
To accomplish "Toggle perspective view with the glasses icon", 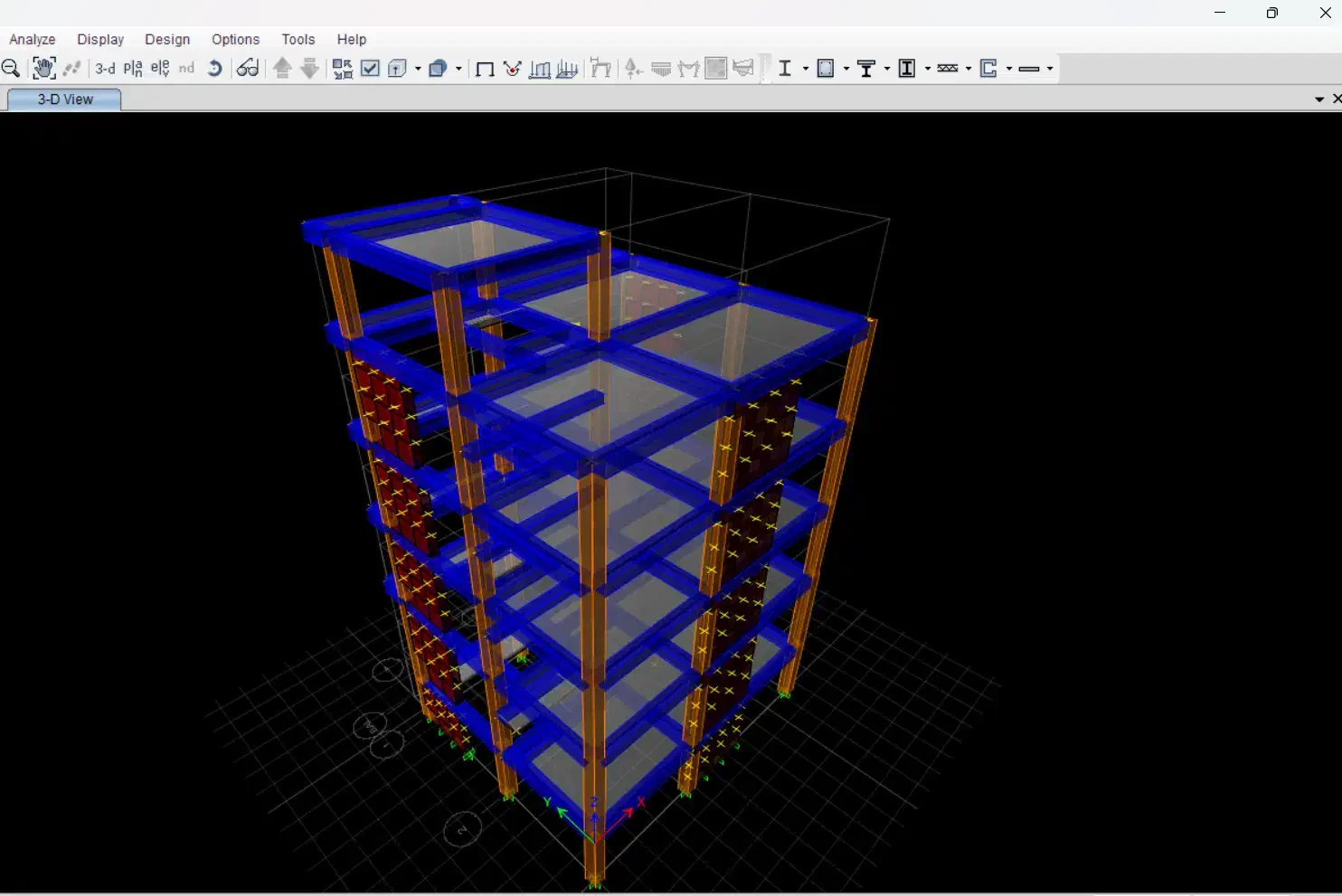I will click(x=248, y=69).
